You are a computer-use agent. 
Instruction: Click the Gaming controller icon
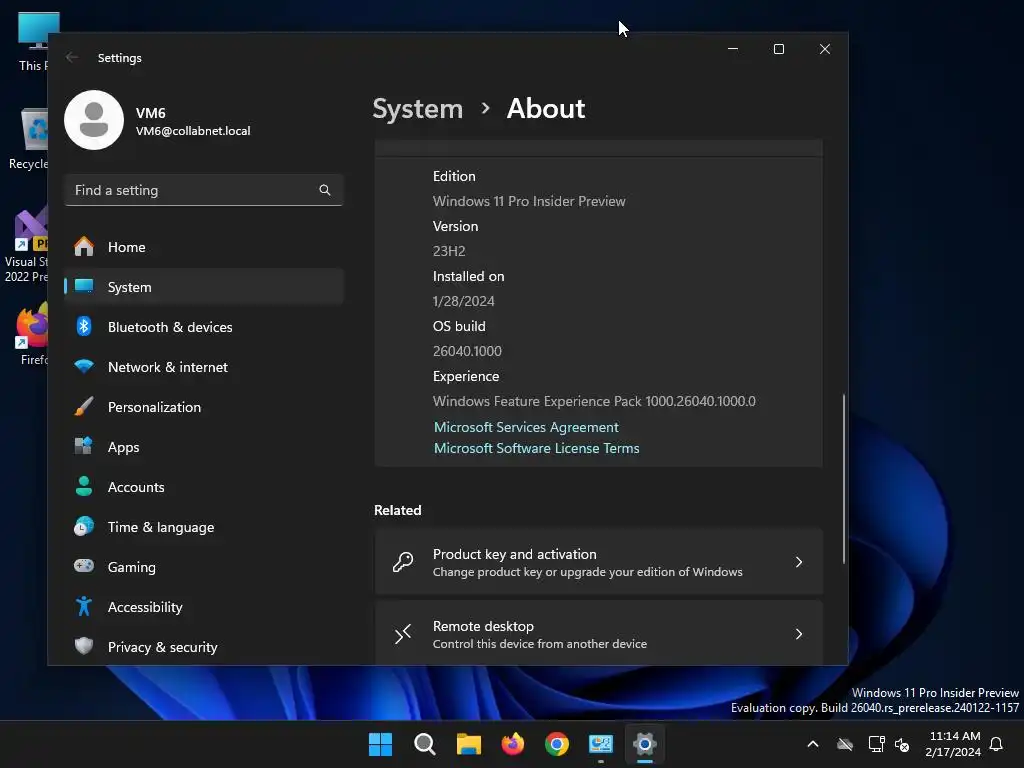coord(84,566)
